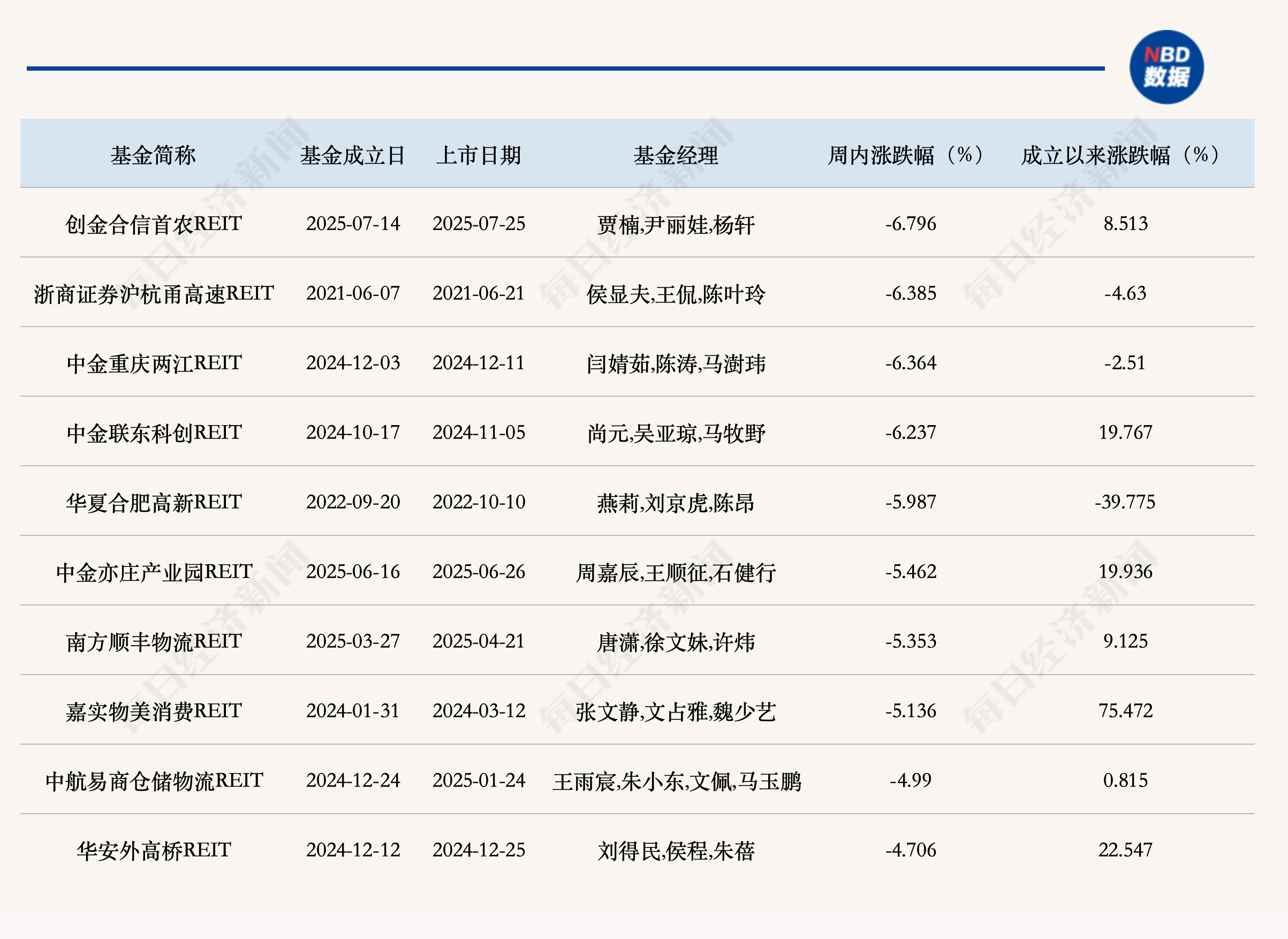
Task: Select managers 燕莉,刘京虎,陈昂
Action: [x=676, y=504]
